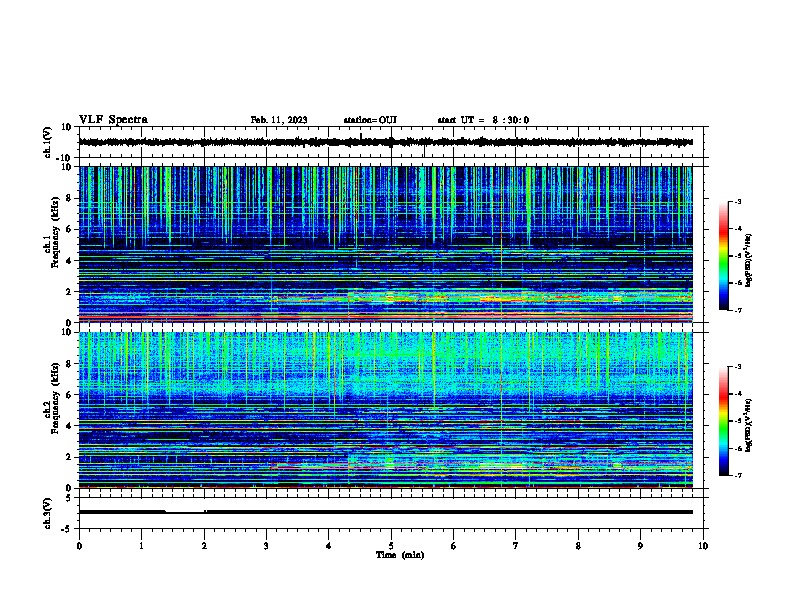Image resolution: width=792 pixels, height=612 pixels.
Task: Click the time axis tick label "1"
Action: (141, 546)
